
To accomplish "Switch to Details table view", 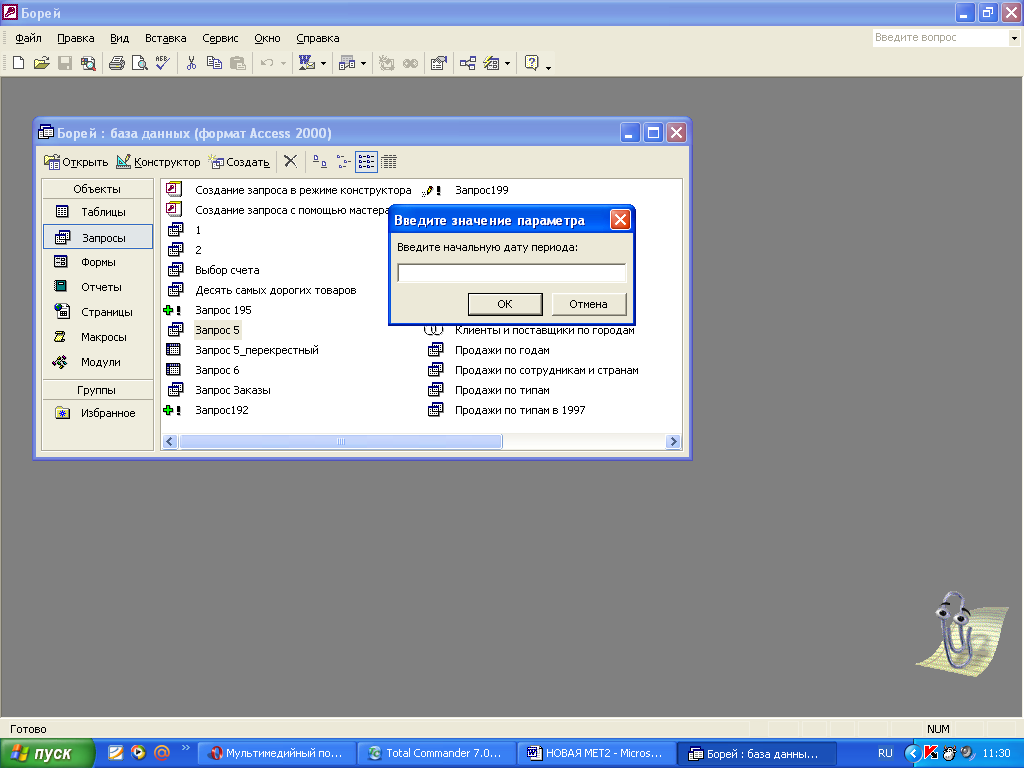I will tap(389, 161).
